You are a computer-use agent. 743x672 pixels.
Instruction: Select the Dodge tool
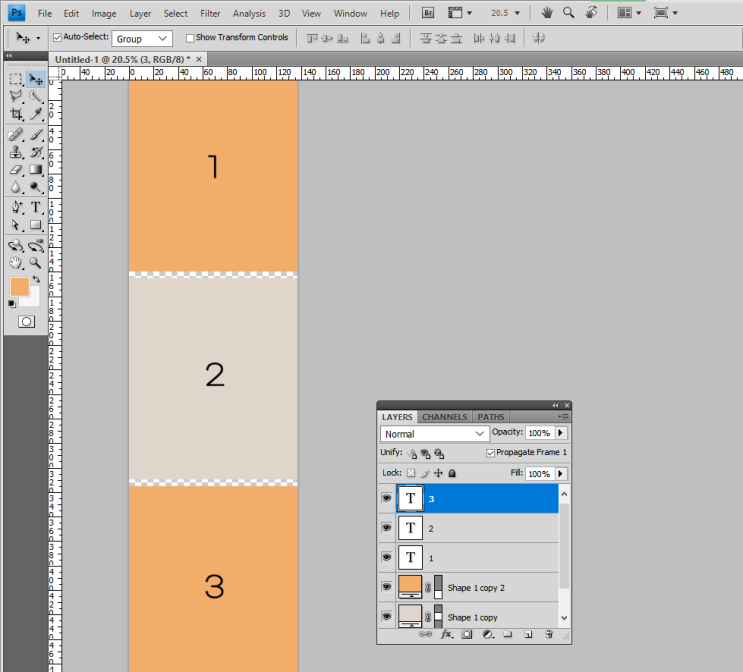click(x=36, y=187)
